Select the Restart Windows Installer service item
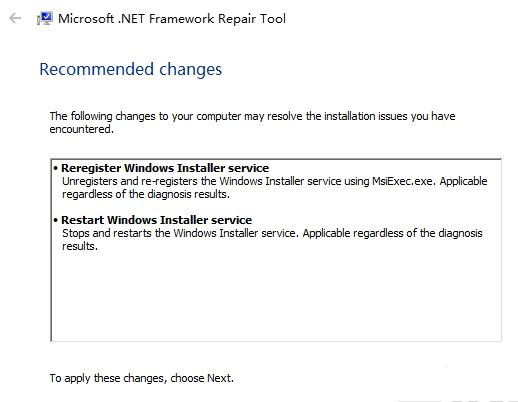Viewport: 518px width, 402px height. click(x=156, y=220)
